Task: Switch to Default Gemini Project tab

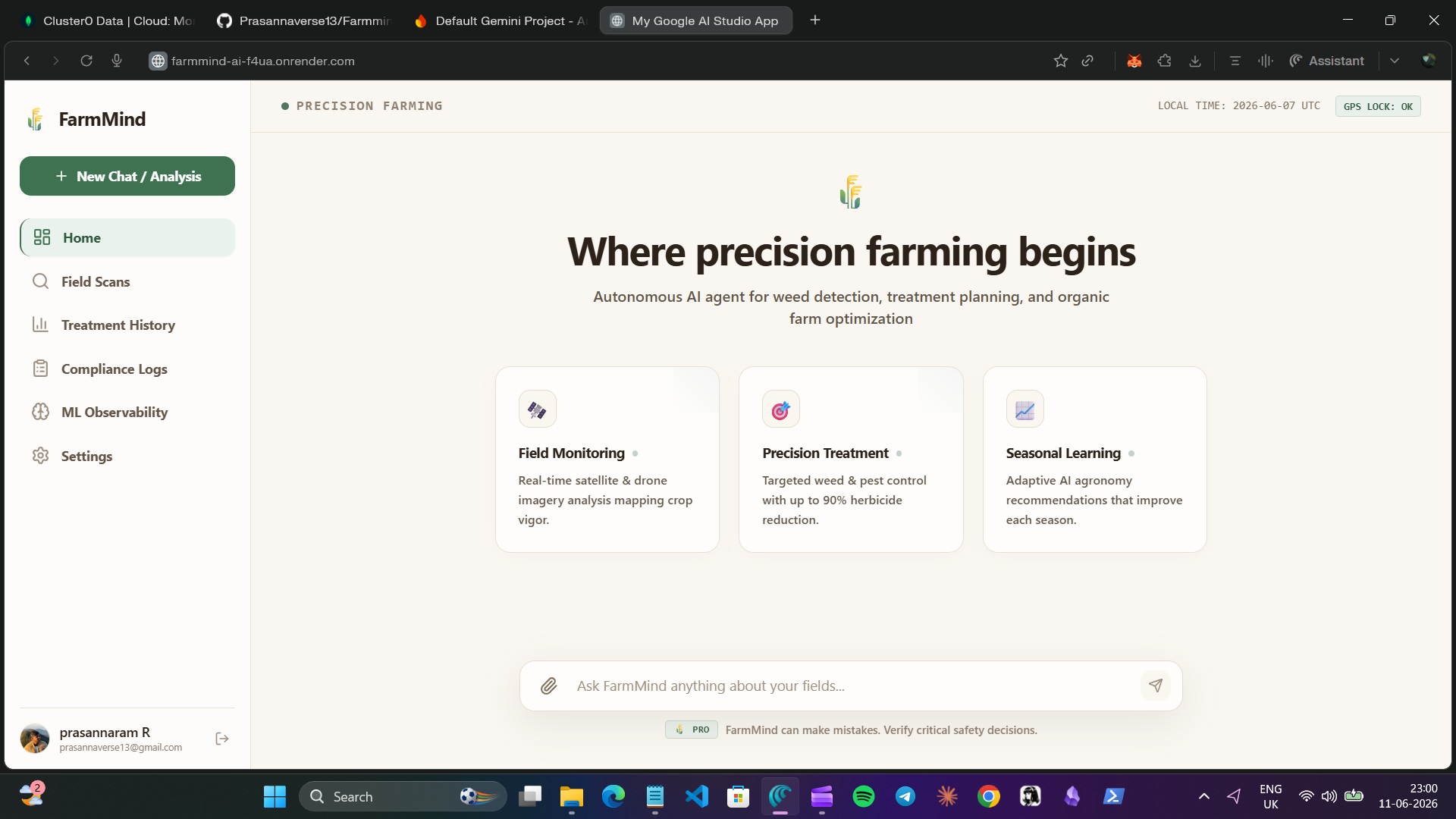Action: (x=500, y=20)
